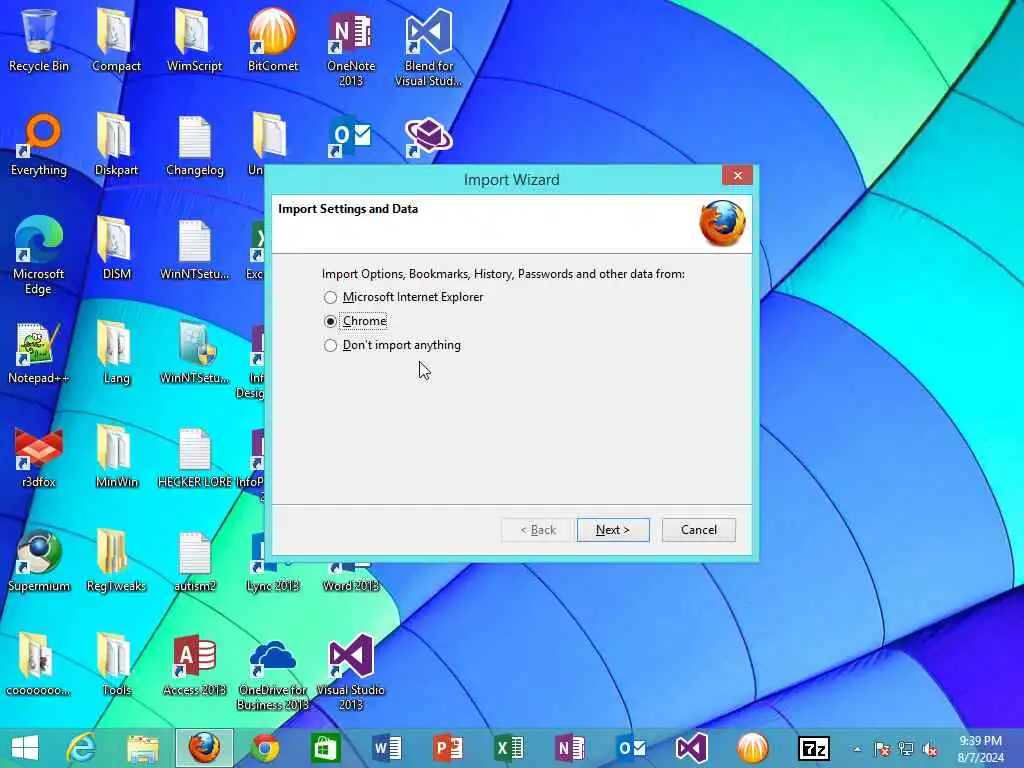The image size is (1024, 768).
Task: Select Visual Studio 2013 desktop shortcut
Action: pyautogui.click(x=351, y=673)
